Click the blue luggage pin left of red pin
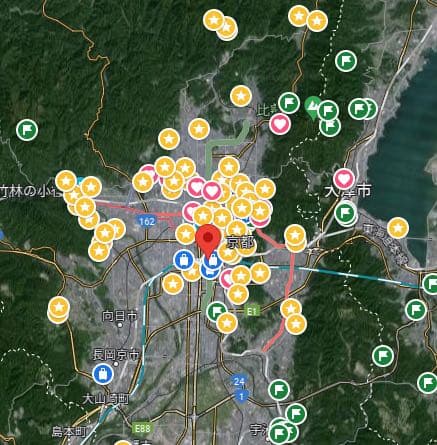Image resolution: width=437 pixels, height=445 pixels. 184,260
